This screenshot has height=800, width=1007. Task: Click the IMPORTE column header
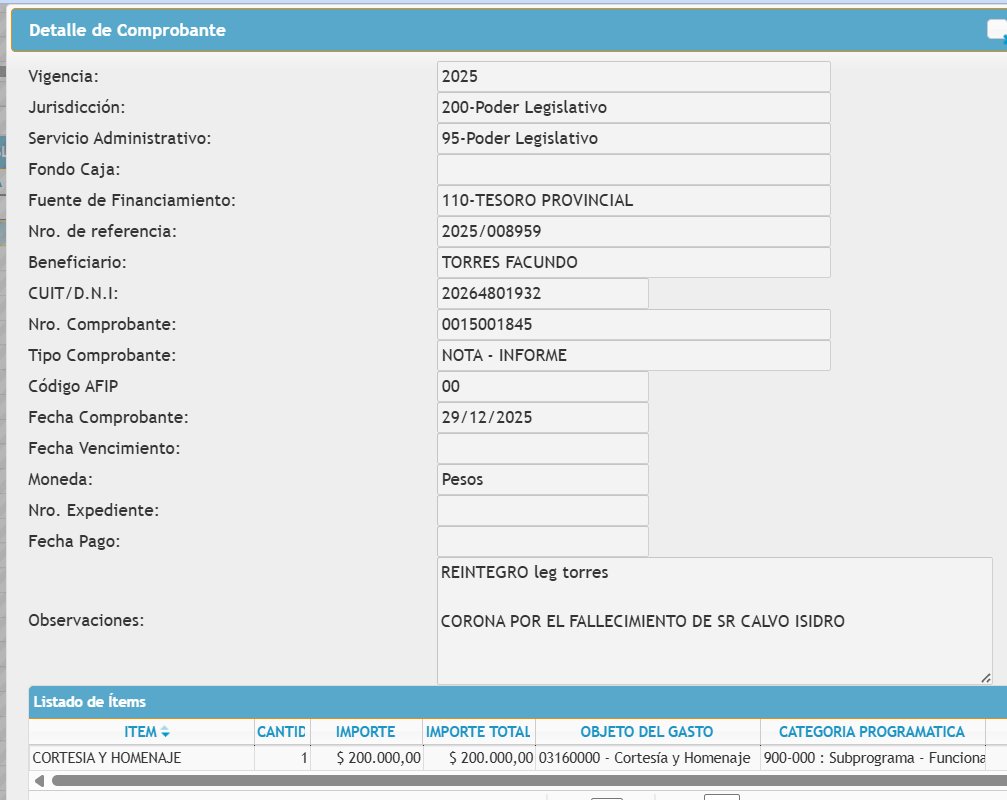click(366, 732)
